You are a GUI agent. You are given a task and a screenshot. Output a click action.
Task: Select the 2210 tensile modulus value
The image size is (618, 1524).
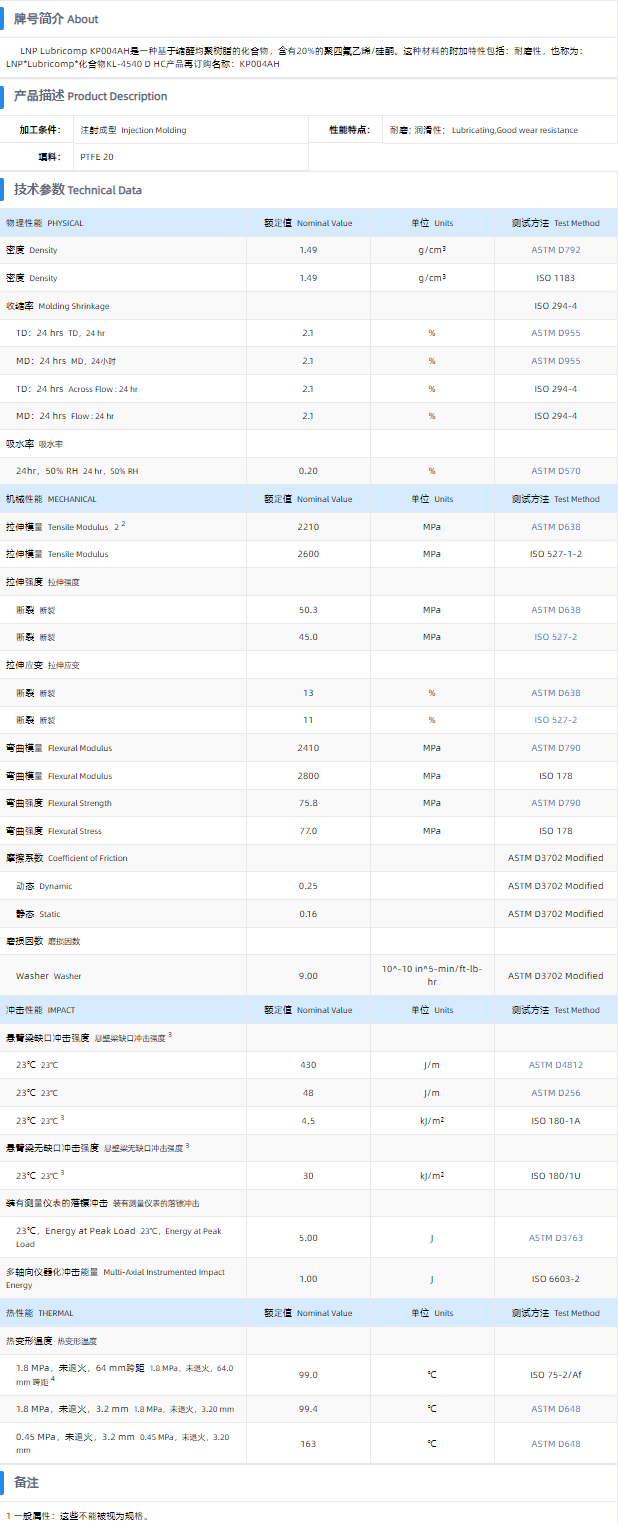[x=308, y=527]
